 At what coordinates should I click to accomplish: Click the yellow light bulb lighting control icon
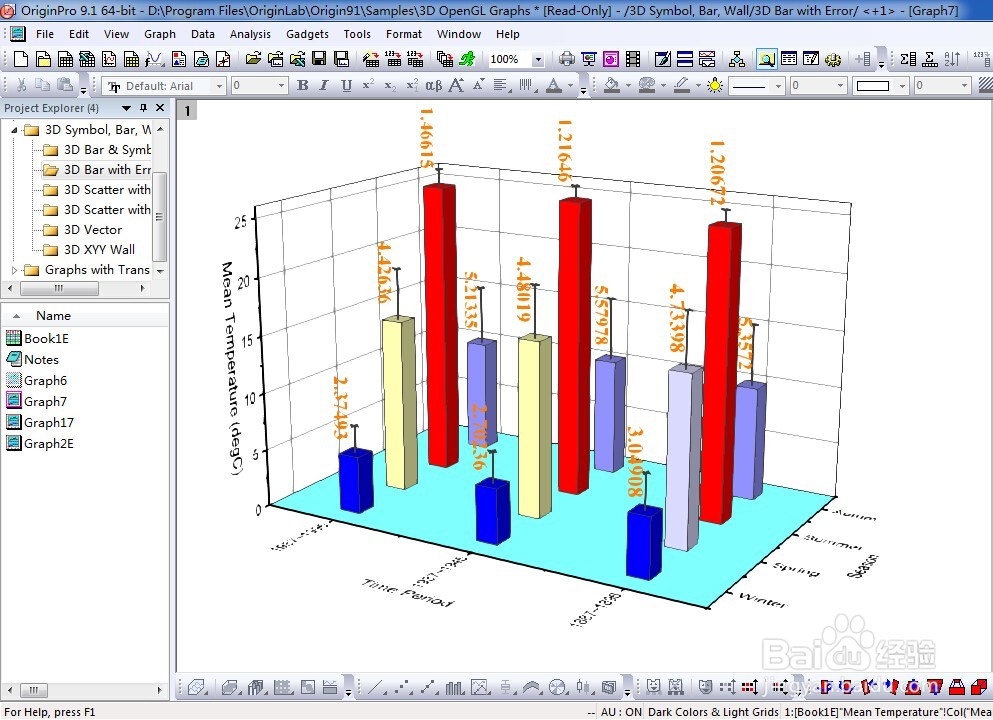(x=715, y=85)
